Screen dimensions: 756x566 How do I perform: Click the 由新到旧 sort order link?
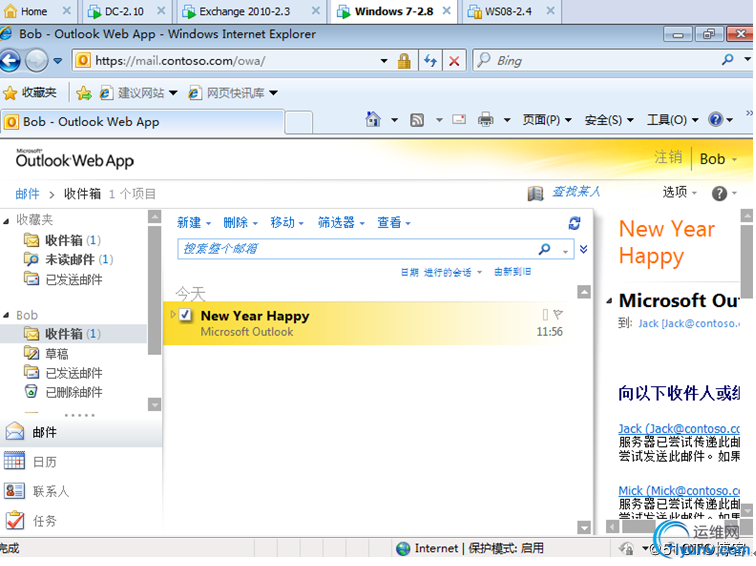[x=513, y=272]
